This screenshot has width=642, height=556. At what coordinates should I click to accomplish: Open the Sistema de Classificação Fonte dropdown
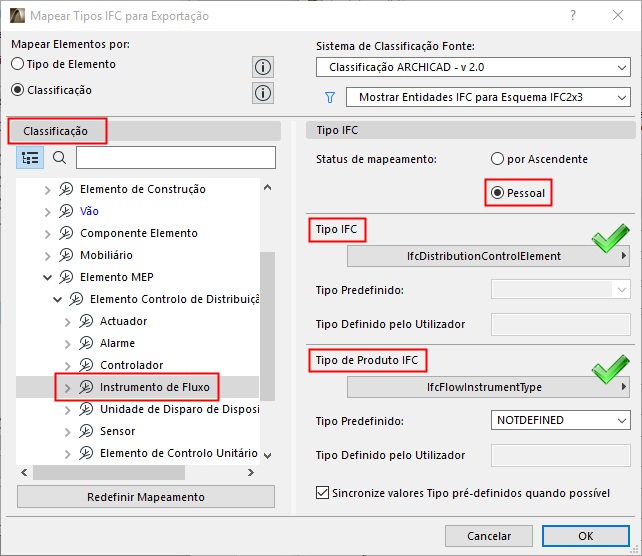coord(473,68)
